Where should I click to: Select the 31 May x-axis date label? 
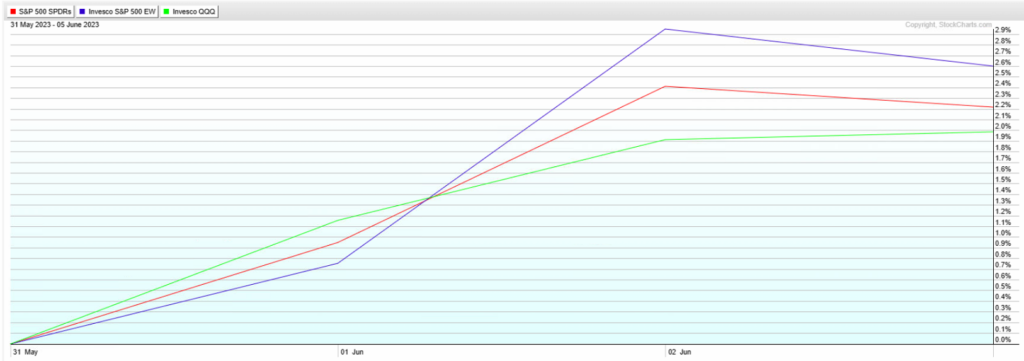coord(25,351)
